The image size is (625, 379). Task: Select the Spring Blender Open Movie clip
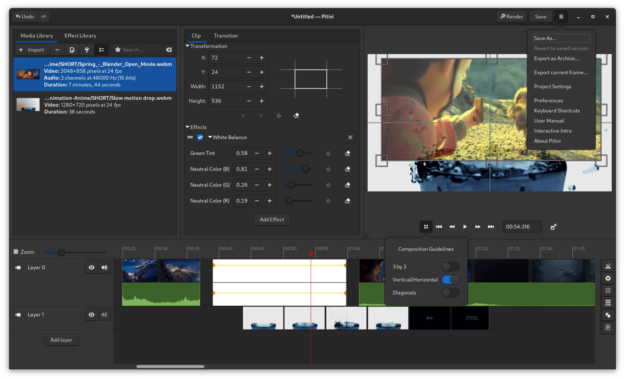point(95,75)
